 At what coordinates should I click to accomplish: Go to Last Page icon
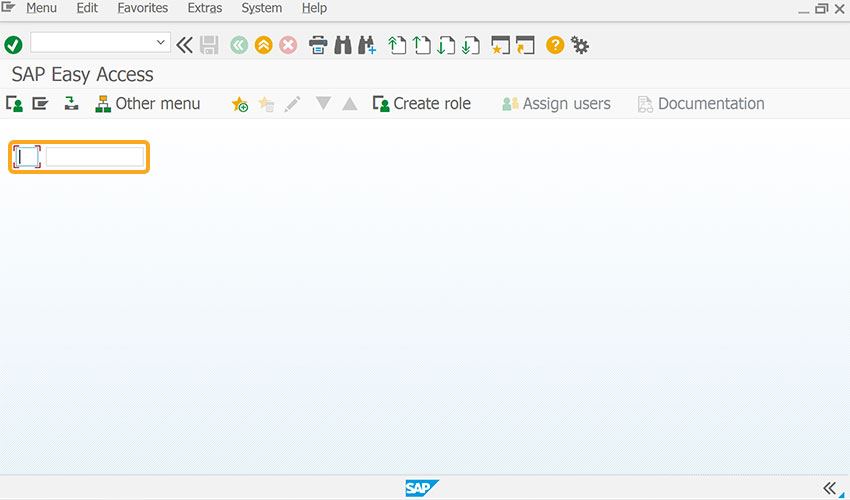471,45
